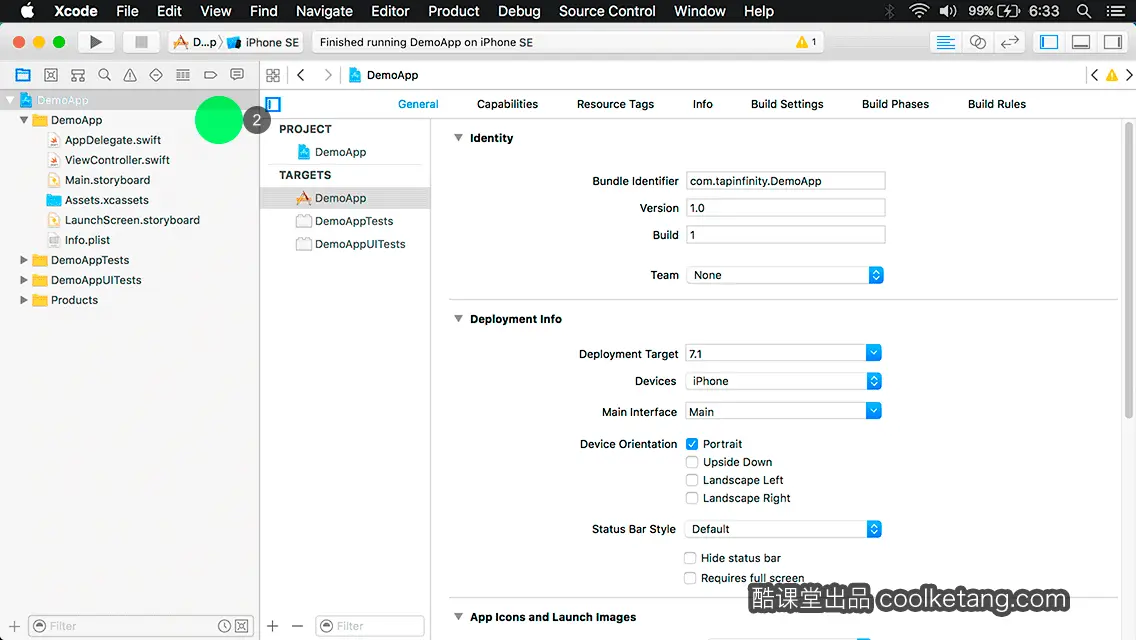Toggle the Utilities panel visibility
This screenshot has width=1136, height=640.
(1113, 42)
